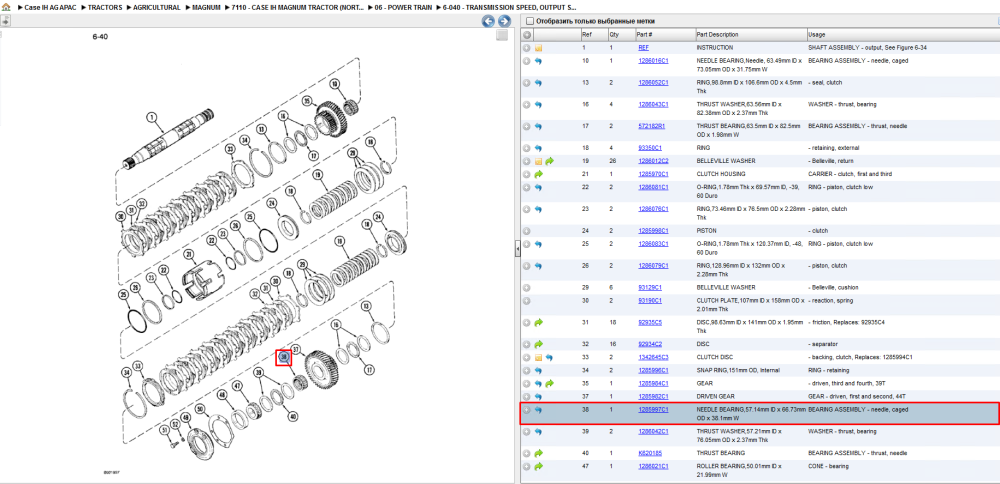Open the TRACTORS breadcrumb

tap(105, 7)
